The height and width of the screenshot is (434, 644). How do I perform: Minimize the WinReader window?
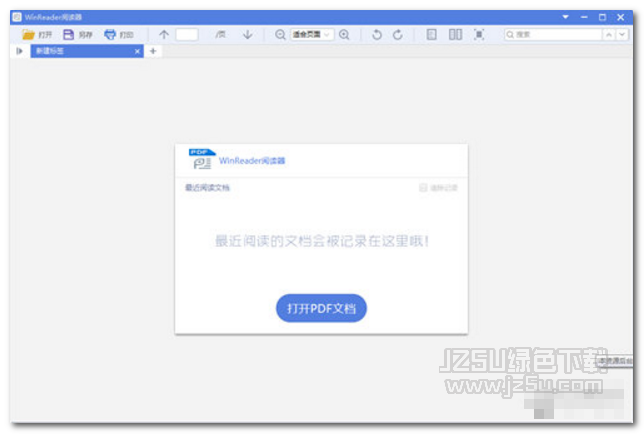tap(584, 17)
